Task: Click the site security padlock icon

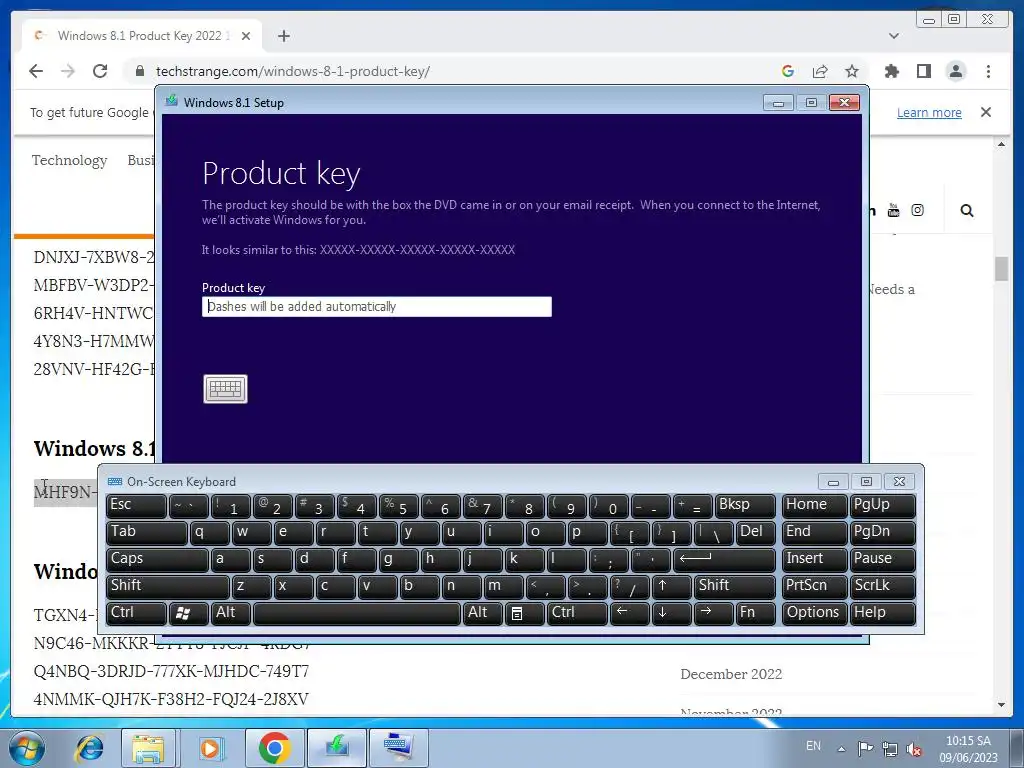Action: click(139, 71)
